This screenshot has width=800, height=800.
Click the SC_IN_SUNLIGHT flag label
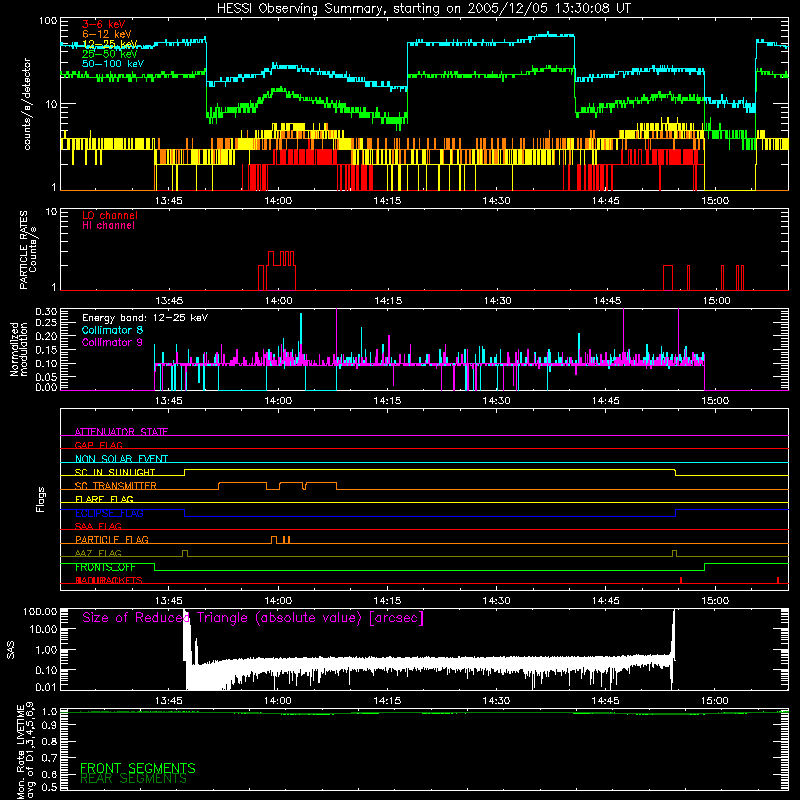[115, 472]
